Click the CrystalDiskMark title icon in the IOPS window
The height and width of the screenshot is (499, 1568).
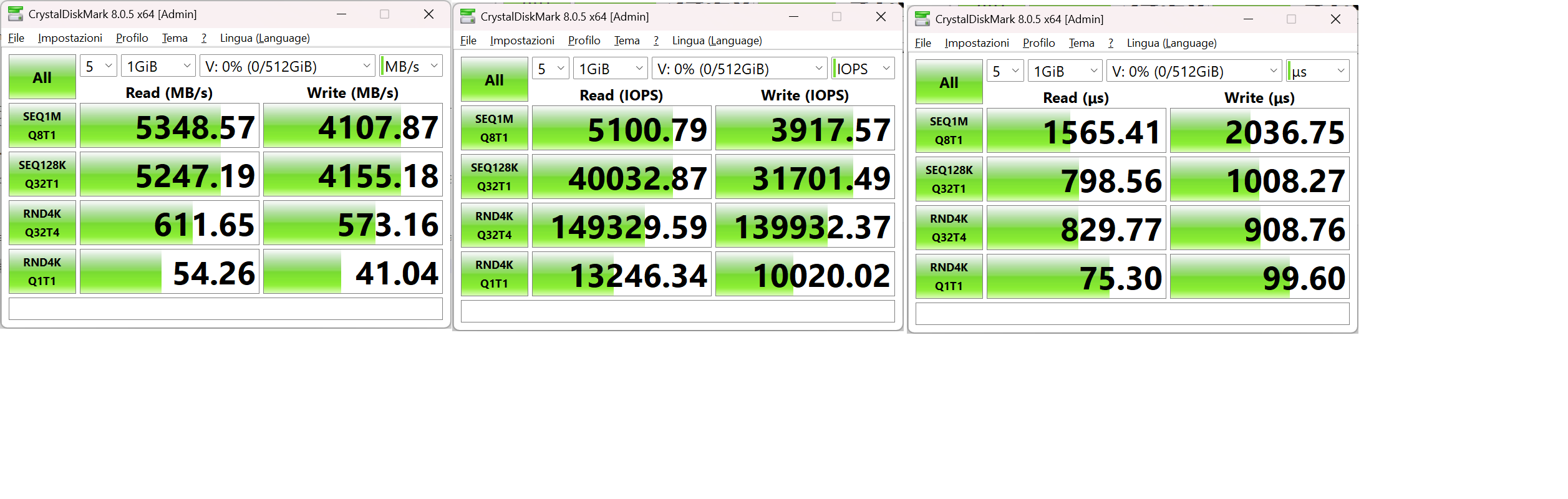click(468, 16)
